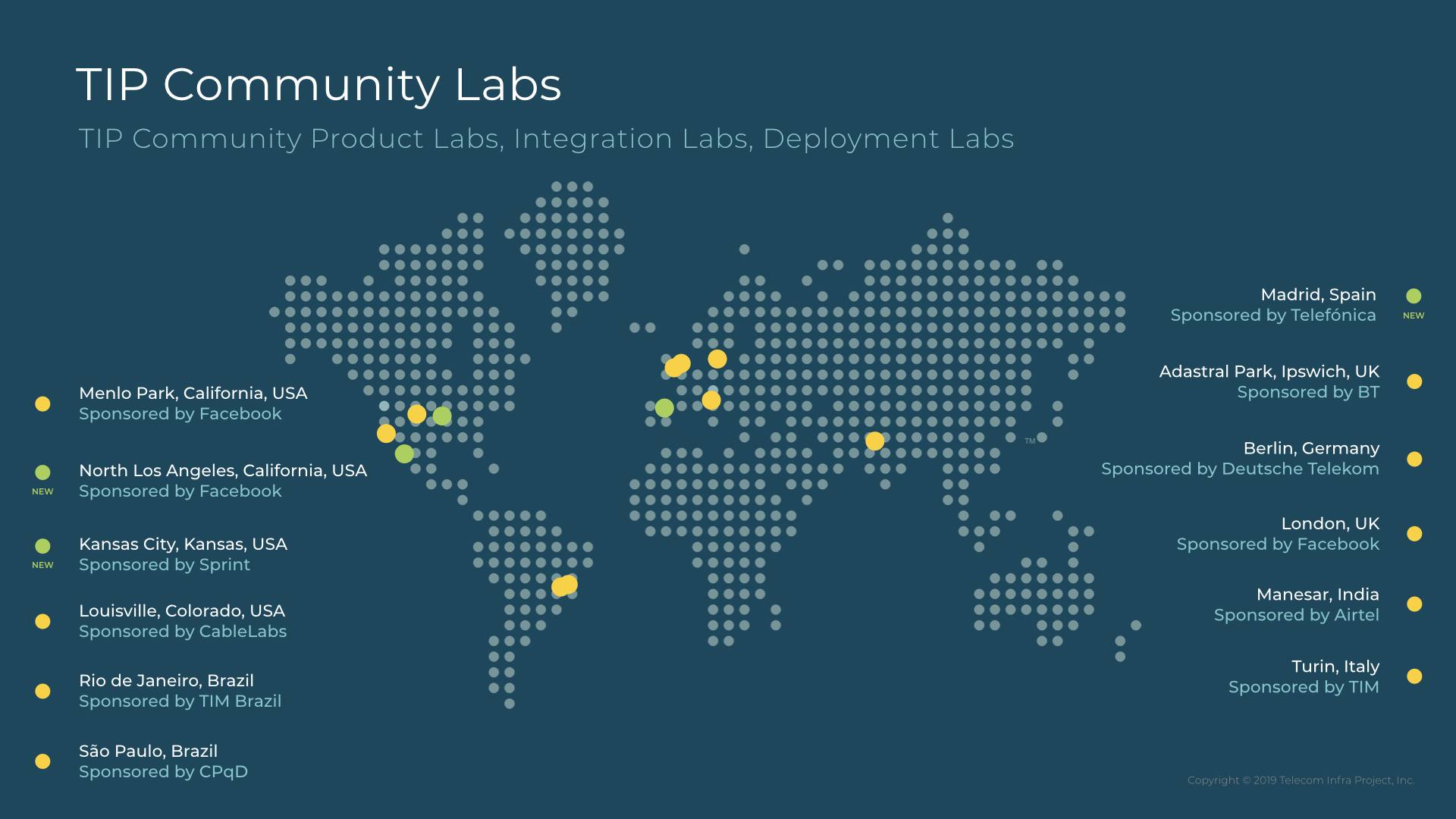Click 'São Paulo, Brazil' label
Image resolution: width=1456 pixels, height=819 pixels.
pos(149,752)
